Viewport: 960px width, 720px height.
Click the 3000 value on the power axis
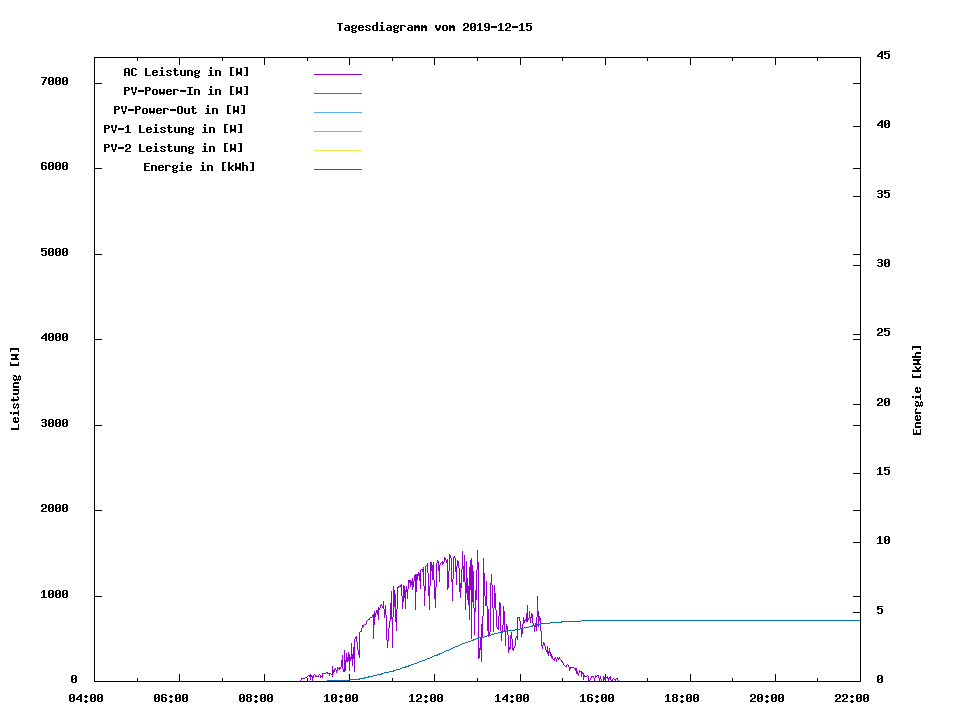[x=54, y=424]
